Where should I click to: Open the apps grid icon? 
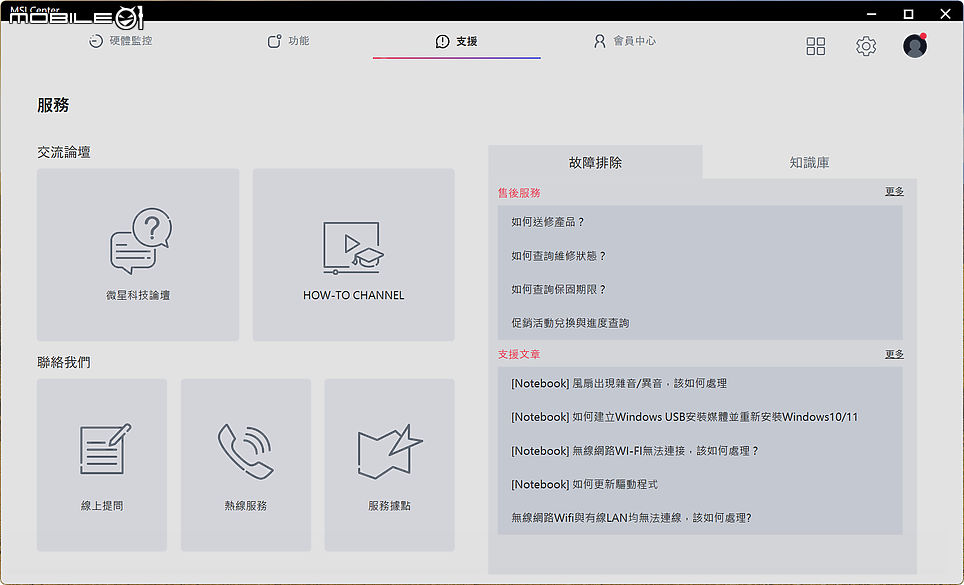coord(815,46)
